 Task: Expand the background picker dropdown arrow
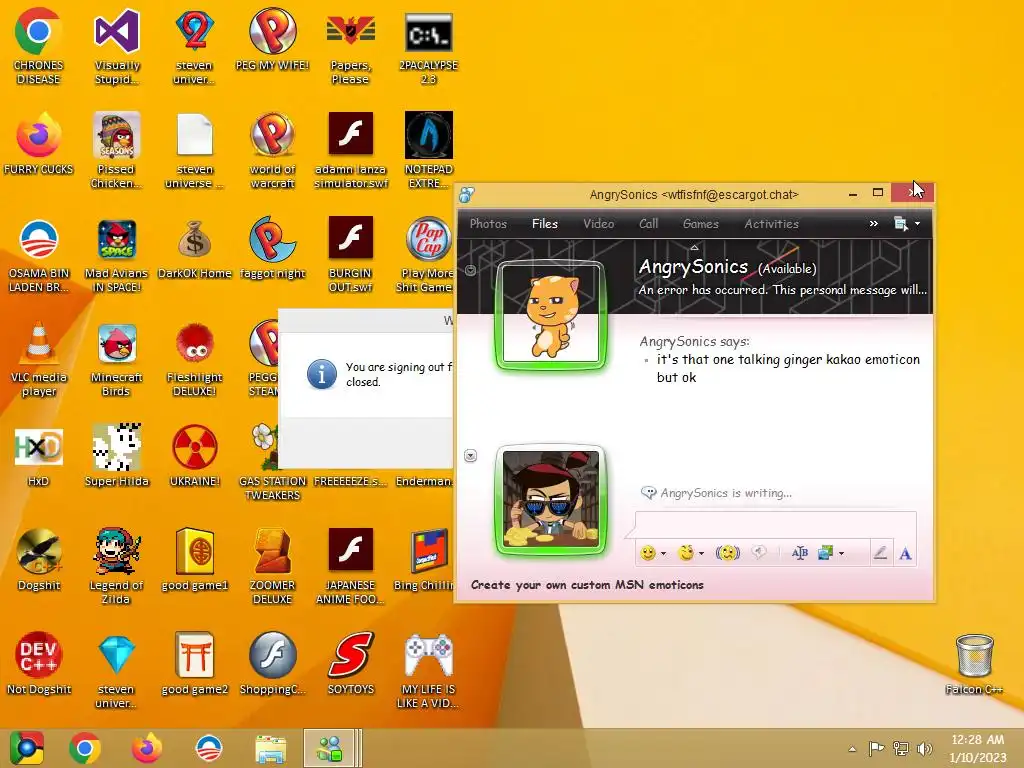tap(841, 554)
